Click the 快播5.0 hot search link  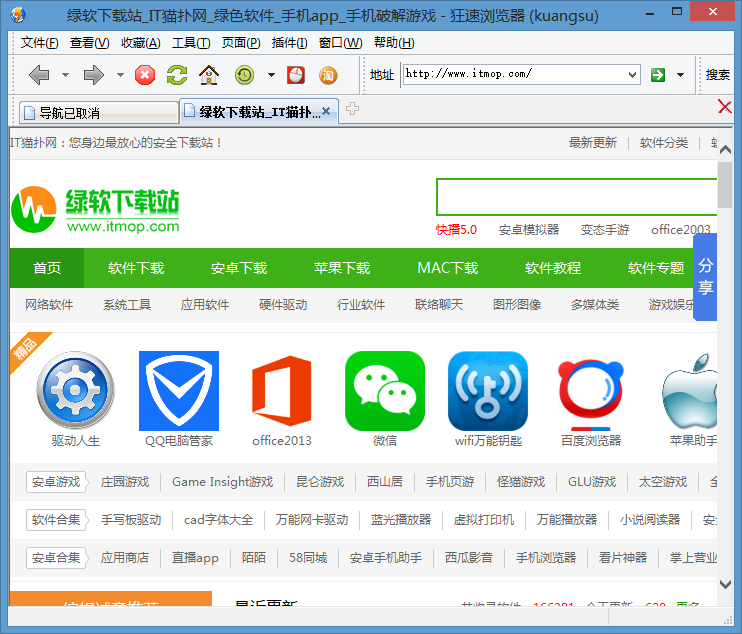[456, 229]
